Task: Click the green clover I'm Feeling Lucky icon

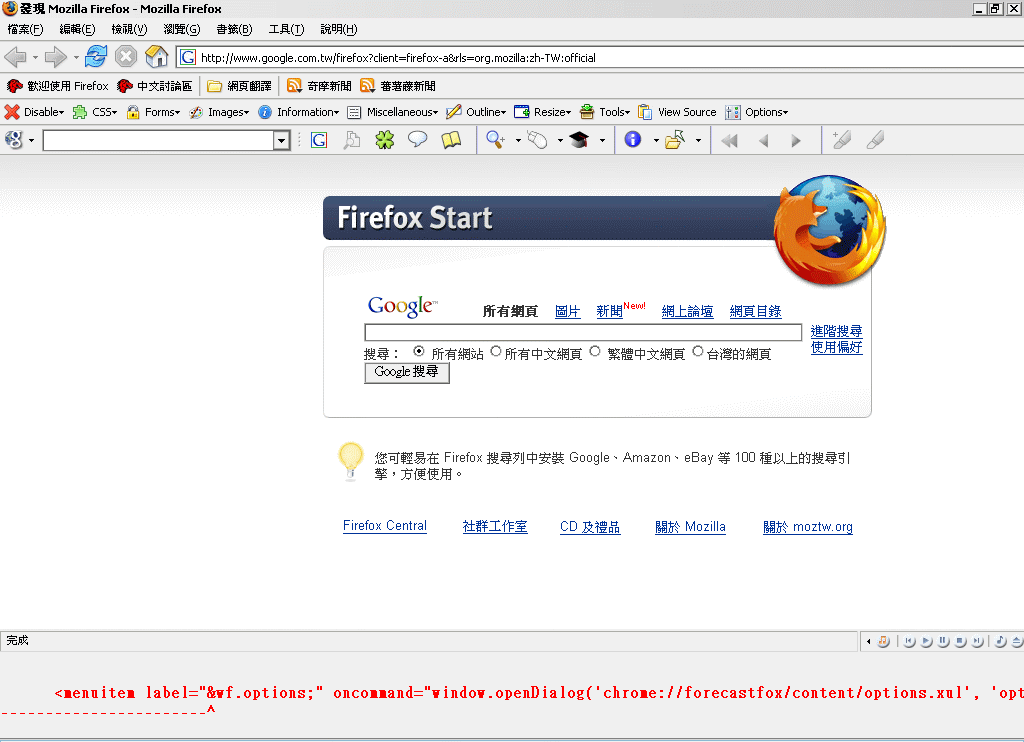Action: 385,141
